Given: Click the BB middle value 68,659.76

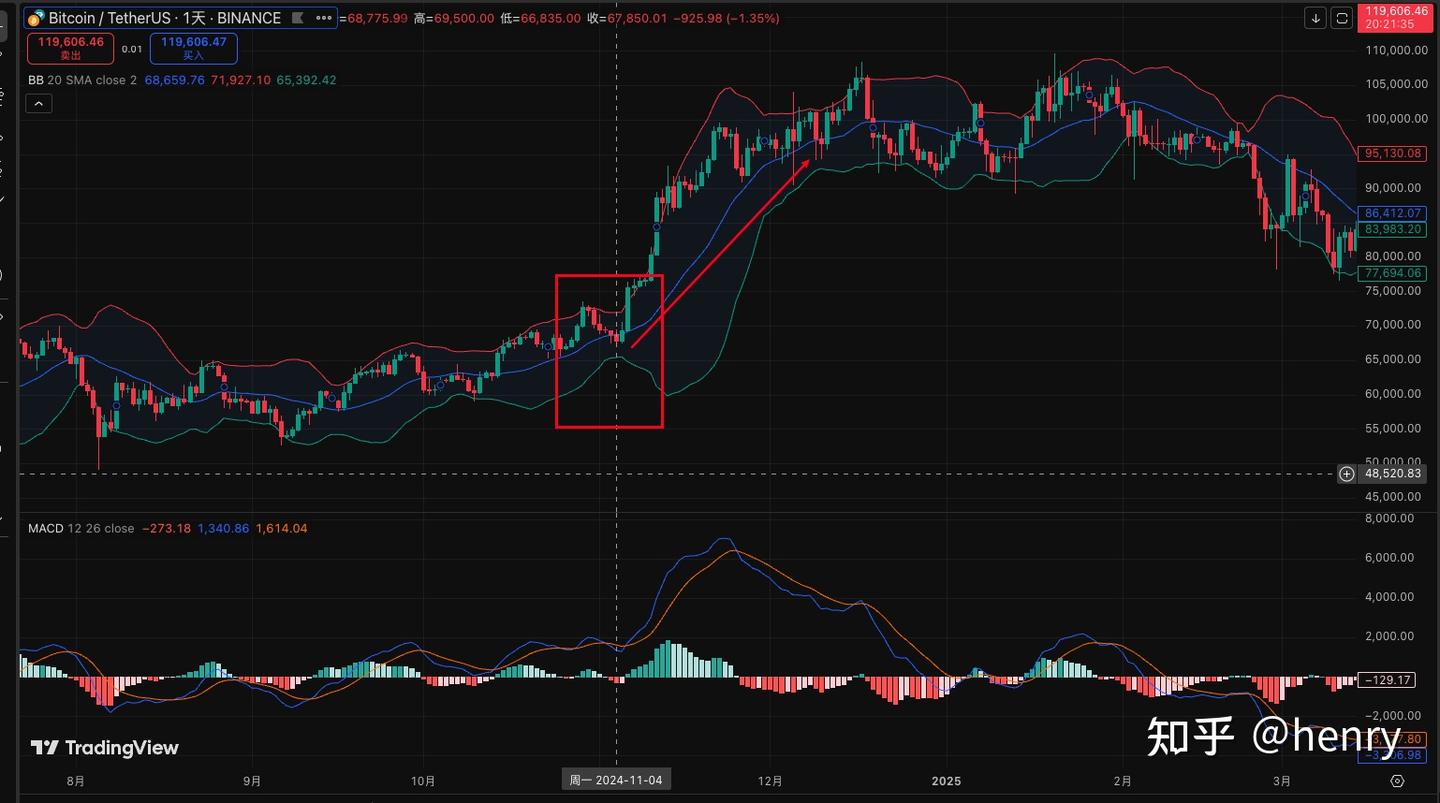Looking at the screenshot, I should (x=175, y=80).
